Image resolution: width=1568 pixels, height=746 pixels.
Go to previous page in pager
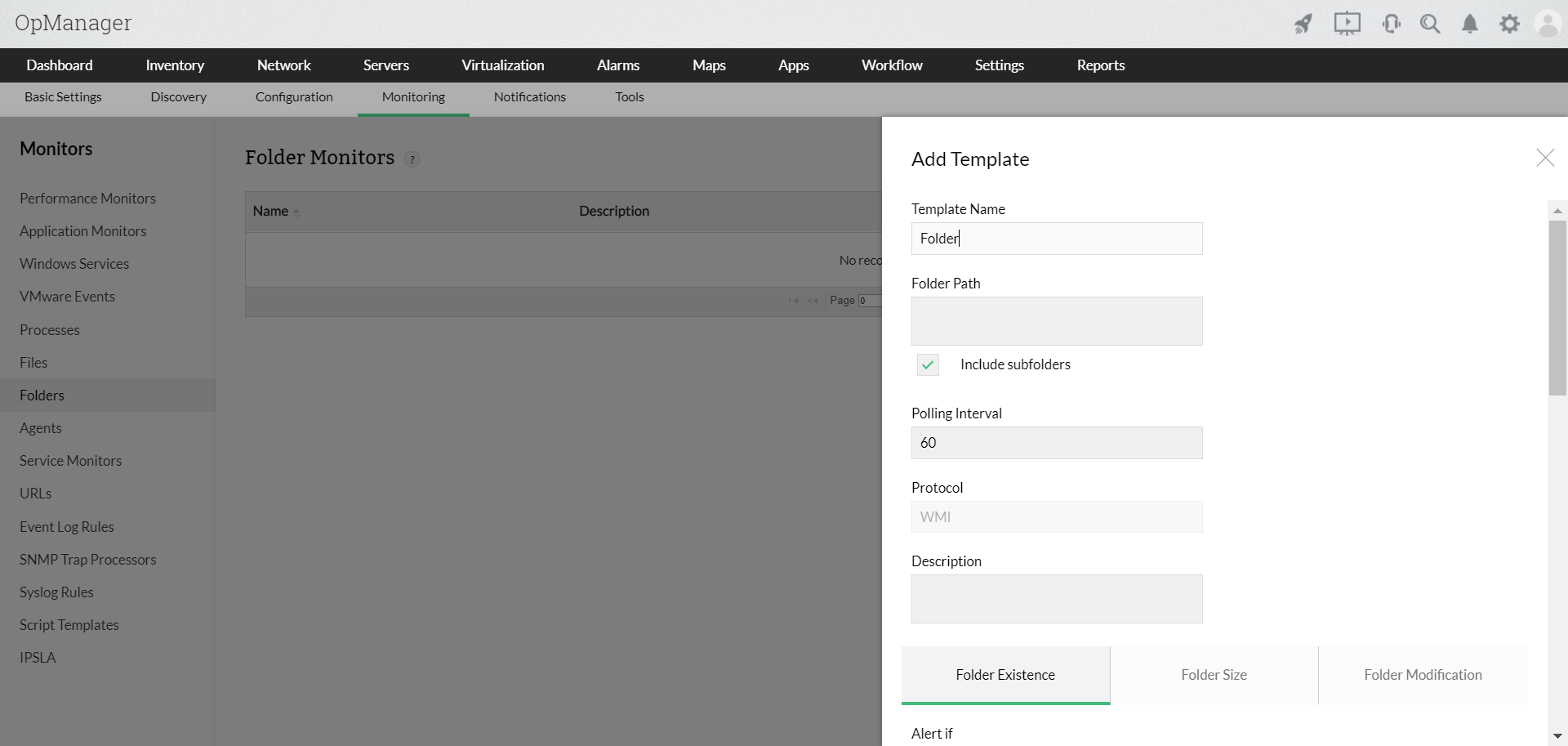(x=813, y=301)
